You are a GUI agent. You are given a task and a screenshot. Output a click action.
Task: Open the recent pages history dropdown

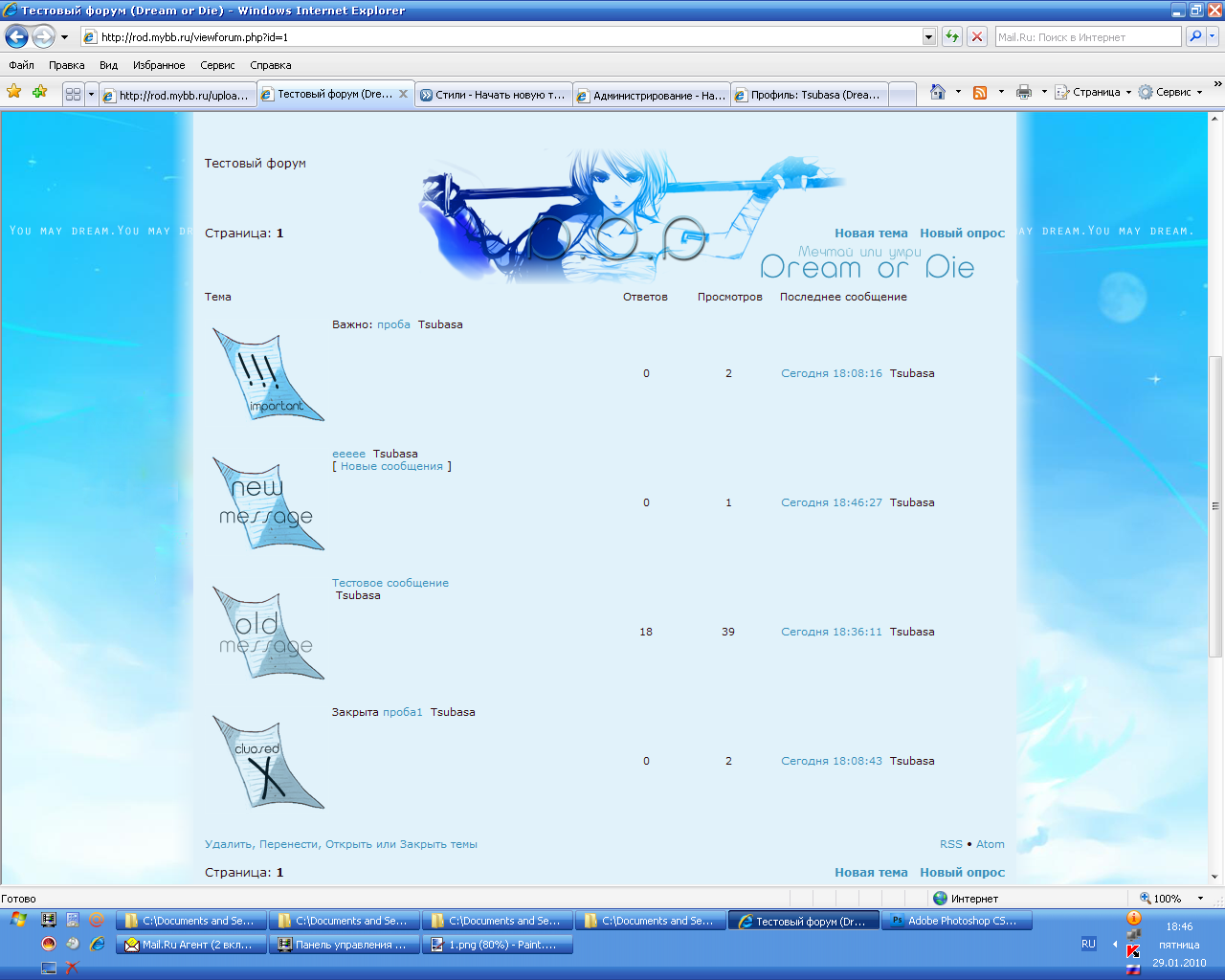point(64,37)
